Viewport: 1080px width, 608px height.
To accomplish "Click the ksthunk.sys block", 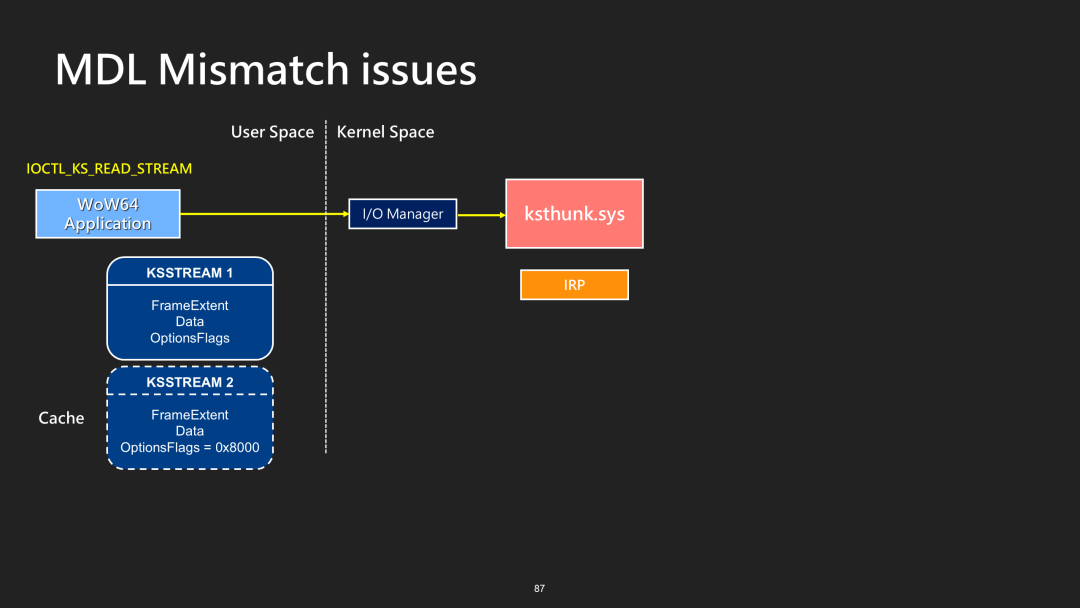I will pyautogui.click(x=574, y=213).
